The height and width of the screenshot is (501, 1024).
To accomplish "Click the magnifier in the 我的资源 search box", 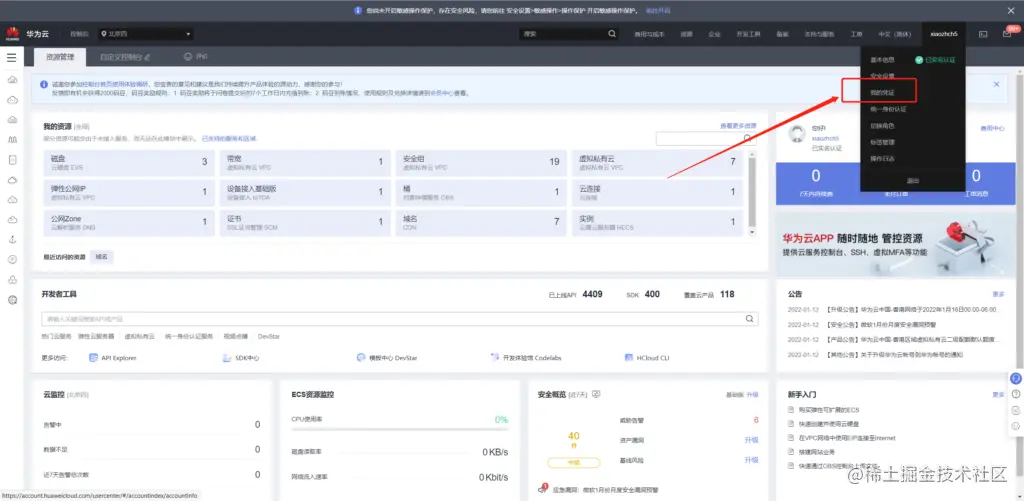I will tap(748, 138).
